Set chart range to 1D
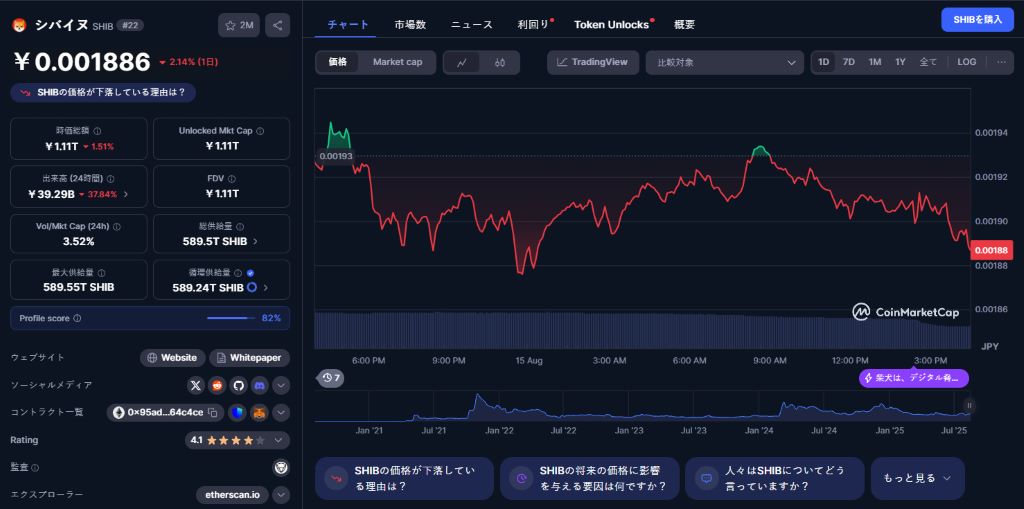This screenshot has height=509, width=1024. [x=824, y=62]
